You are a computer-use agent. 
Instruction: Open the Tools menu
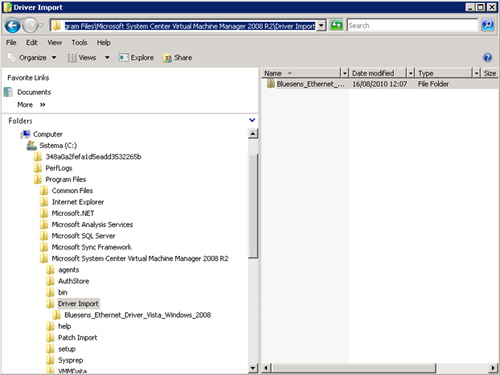pyautogui.click(x=79, y=43)
